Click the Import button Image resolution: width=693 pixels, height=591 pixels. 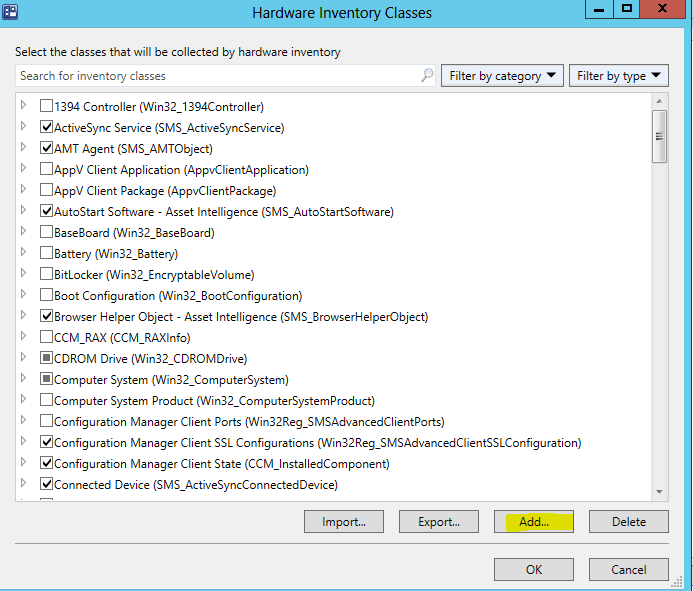[x=343, y=521]
